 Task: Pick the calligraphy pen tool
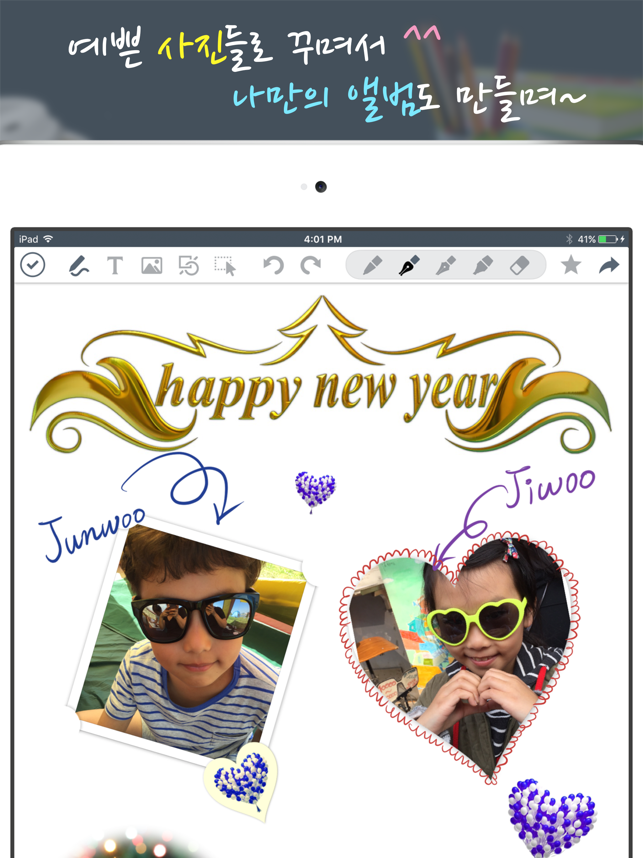pos(446,265)
